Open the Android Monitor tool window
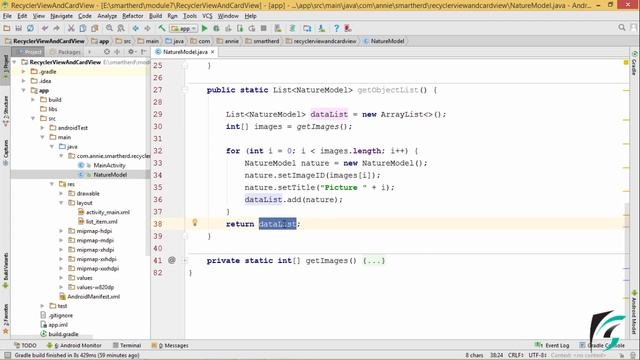Image resolution: width=640 pixels, height=360 pixels. pyautogui.click(x=74, y=345)
